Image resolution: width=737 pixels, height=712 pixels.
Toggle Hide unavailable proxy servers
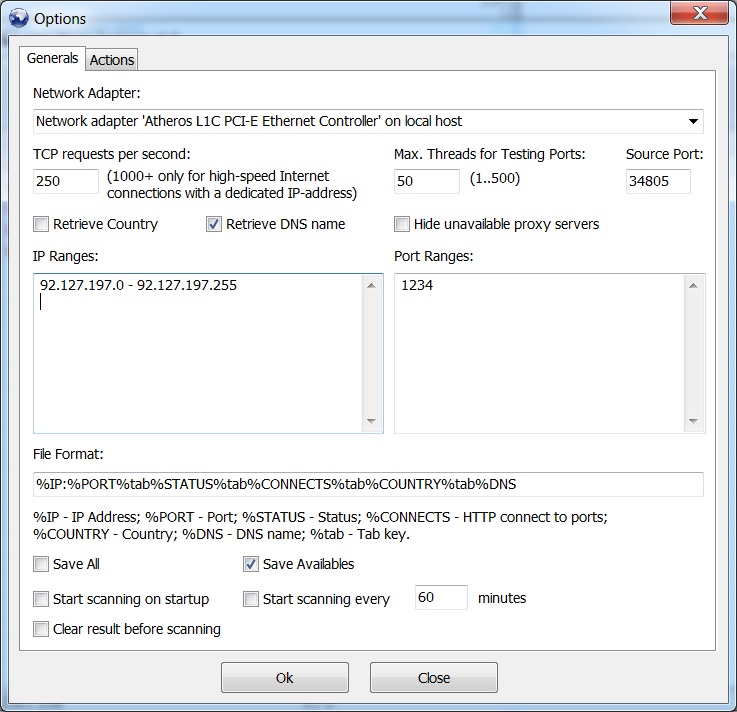pyautogui.click(x=401, y=224)
